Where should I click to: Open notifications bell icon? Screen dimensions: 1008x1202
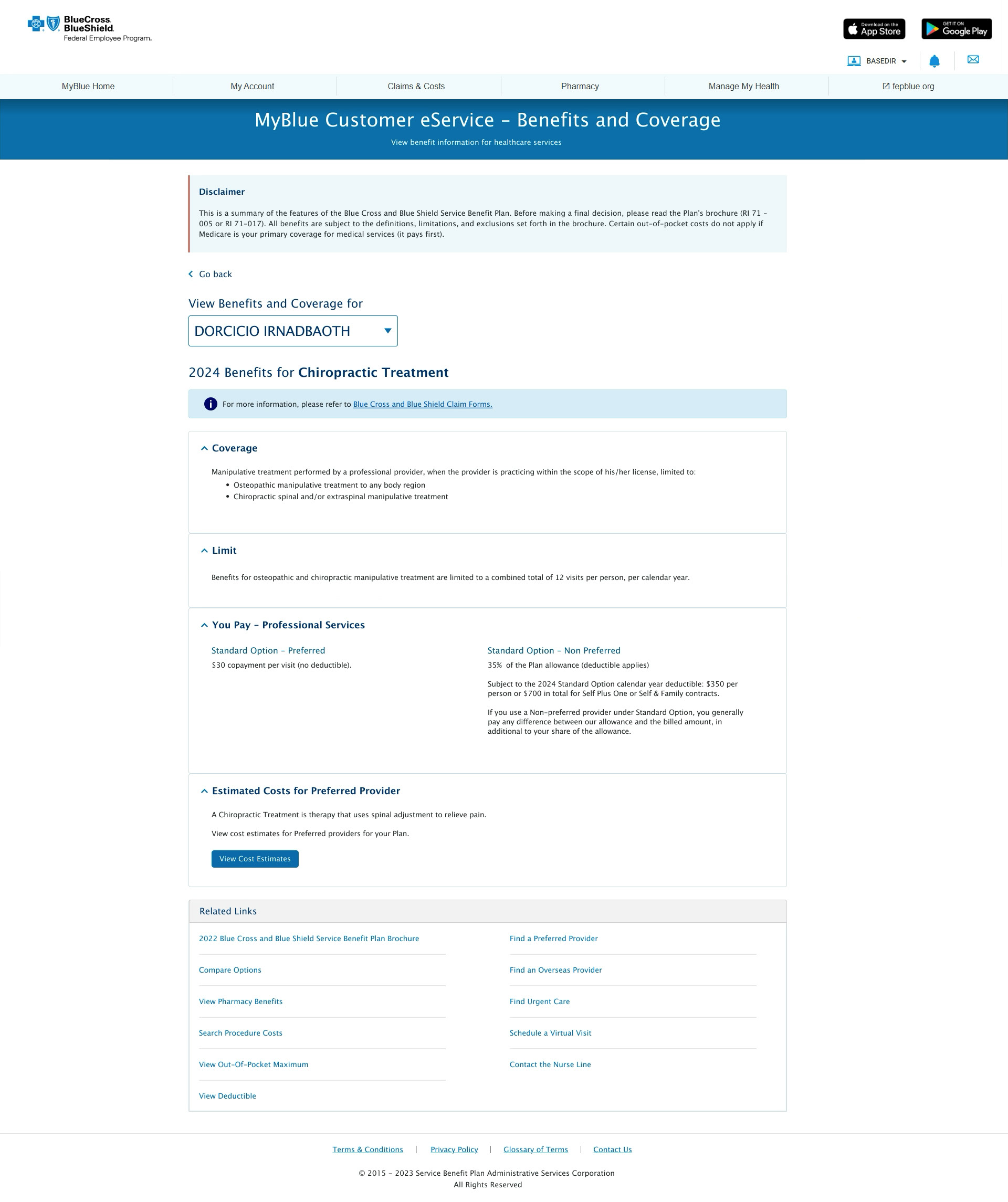[933, 61]
